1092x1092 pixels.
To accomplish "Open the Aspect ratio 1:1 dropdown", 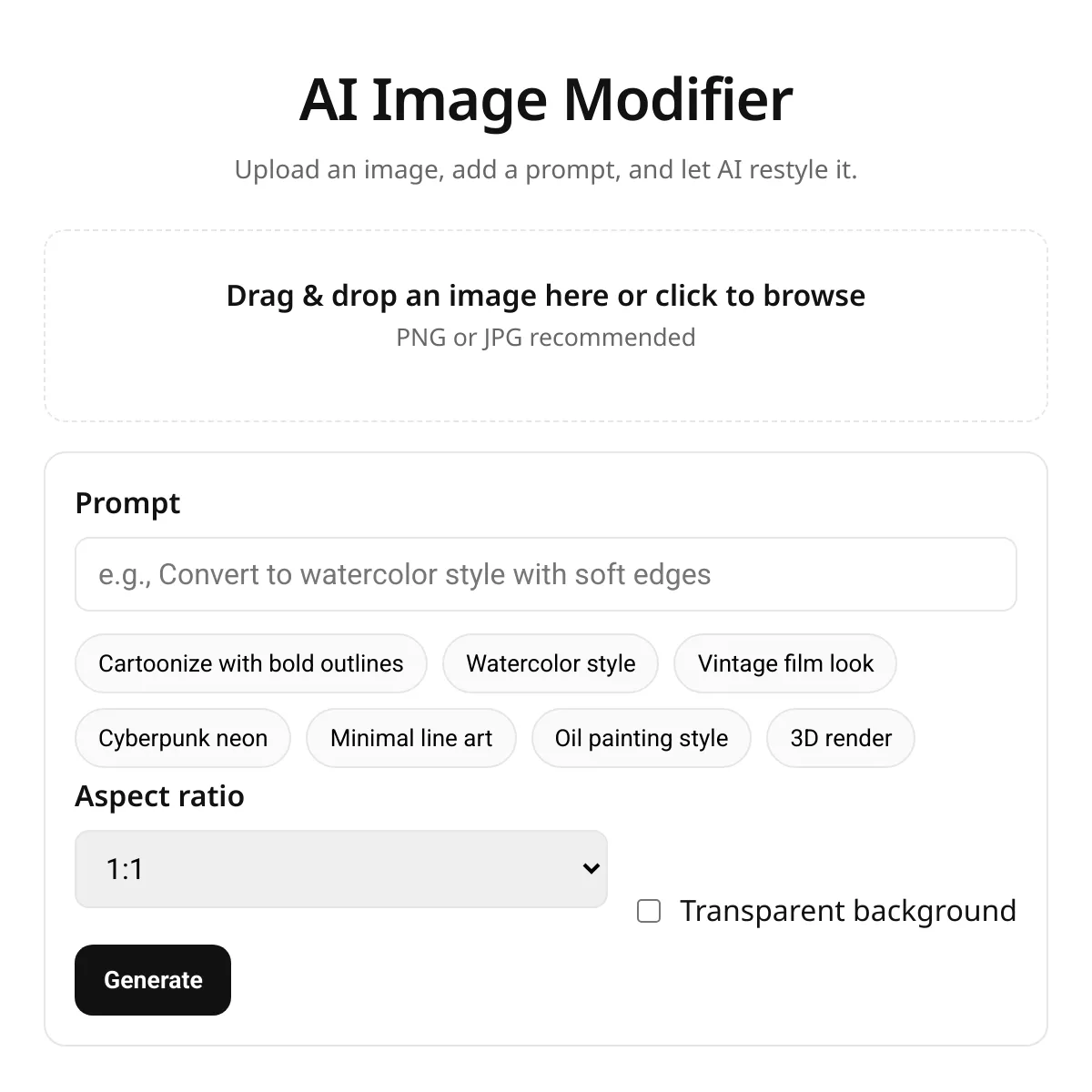I will point(340,869).
